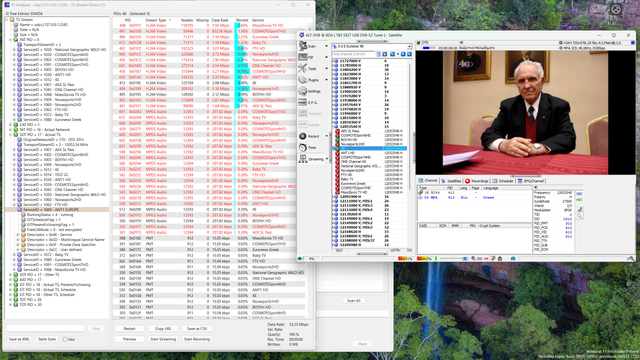This screenshot has height=360, width=640.
Task: Click the wrench icon at status bar end
Action: pos(631,258)
